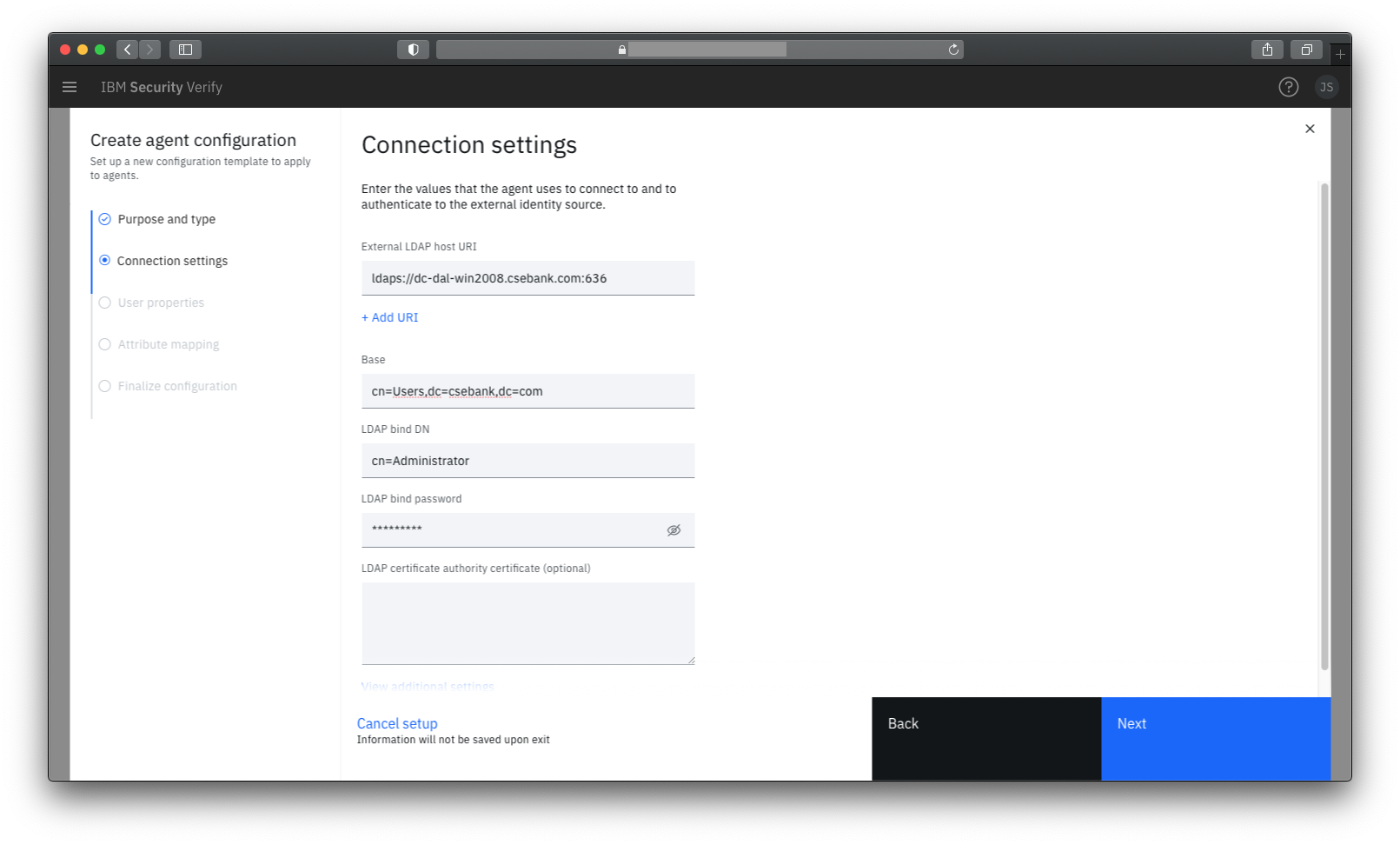1400x845 pixels.
Task: Select the Purpose and type step
Action: click(x=157, y=219)
